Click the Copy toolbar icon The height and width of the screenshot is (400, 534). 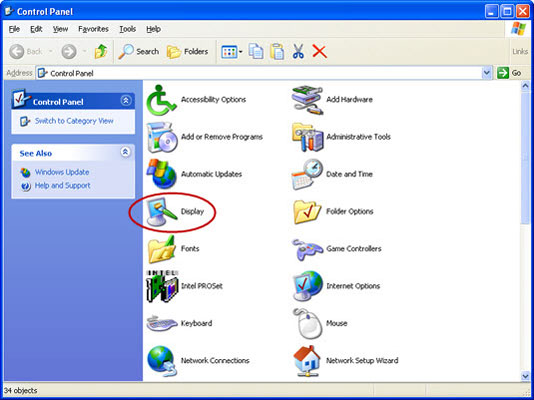tap(256, 52)
